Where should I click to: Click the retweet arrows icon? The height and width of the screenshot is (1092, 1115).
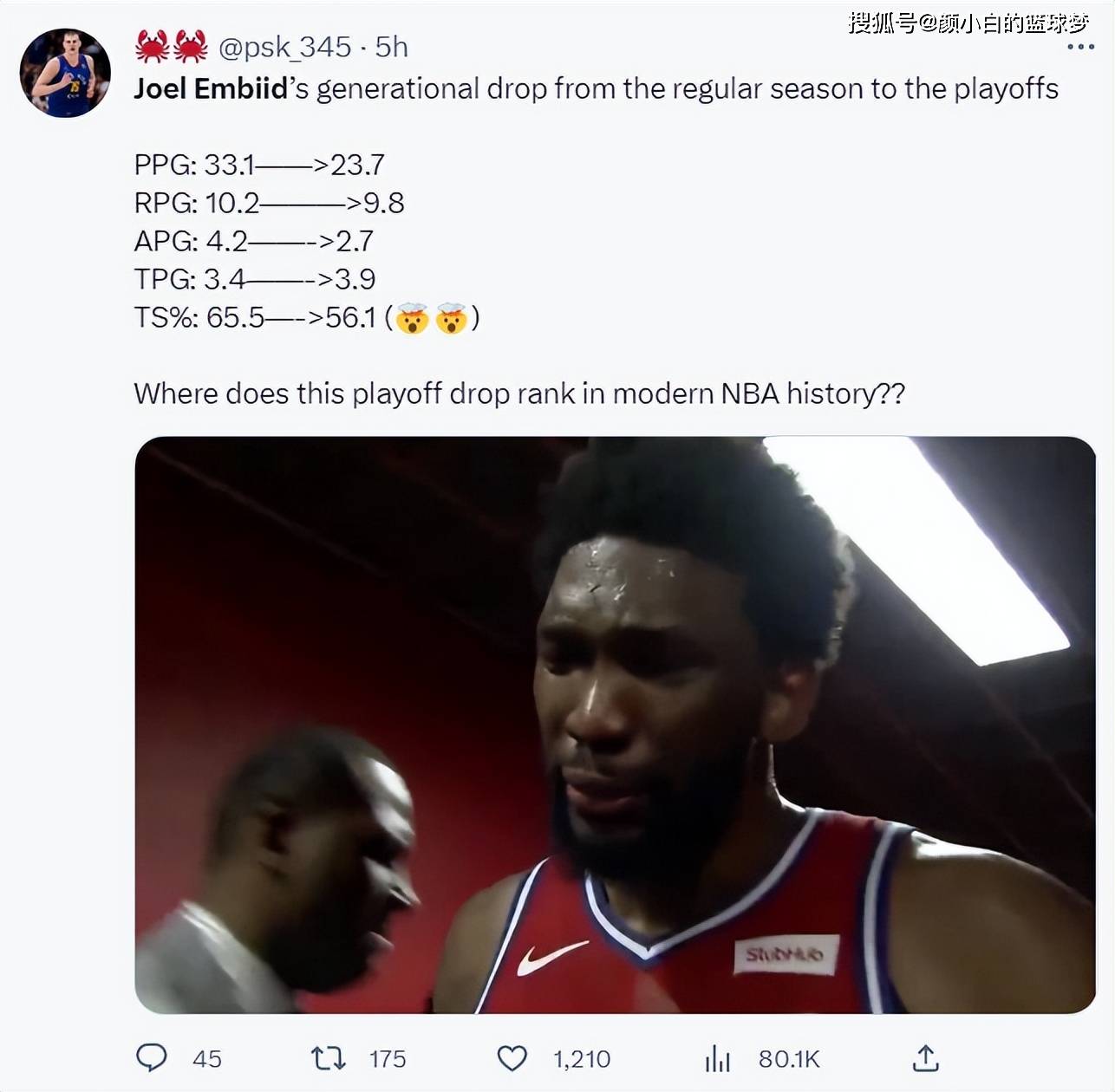pyautogui.click(x=329, y=1058)
